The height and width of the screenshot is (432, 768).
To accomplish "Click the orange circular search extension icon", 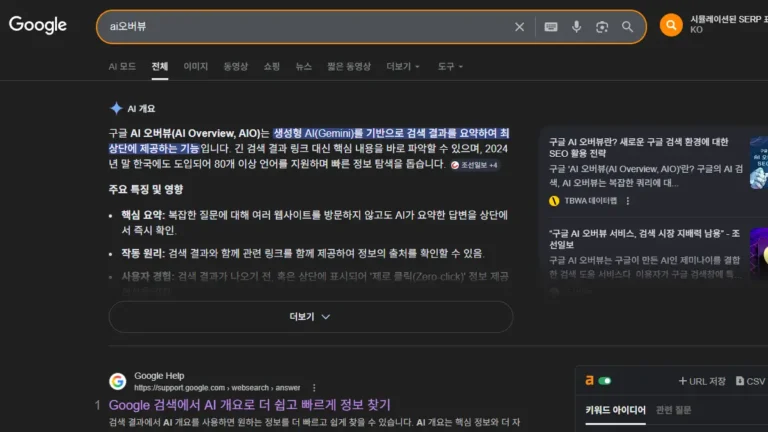I will coord(671,25).
